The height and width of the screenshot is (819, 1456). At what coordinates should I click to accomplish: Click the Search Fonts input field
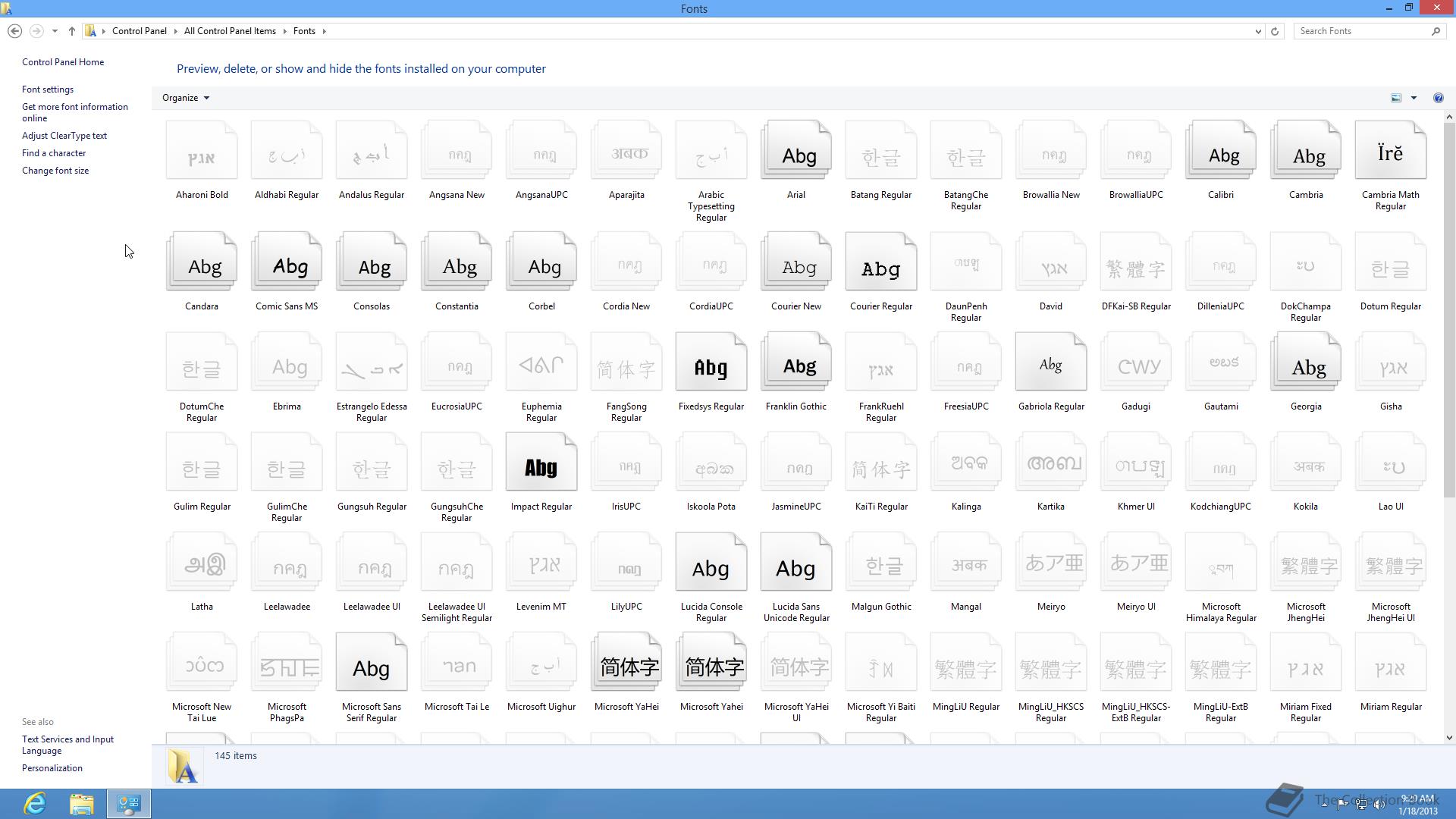pos(1363,31)
